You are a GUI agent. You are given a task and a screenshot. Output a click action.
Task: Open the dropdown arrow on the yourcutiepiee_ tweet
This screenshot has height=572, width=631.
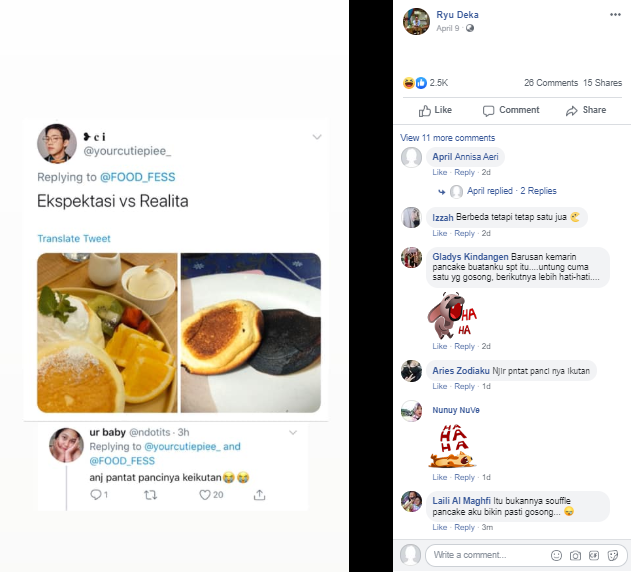point(317,136)
